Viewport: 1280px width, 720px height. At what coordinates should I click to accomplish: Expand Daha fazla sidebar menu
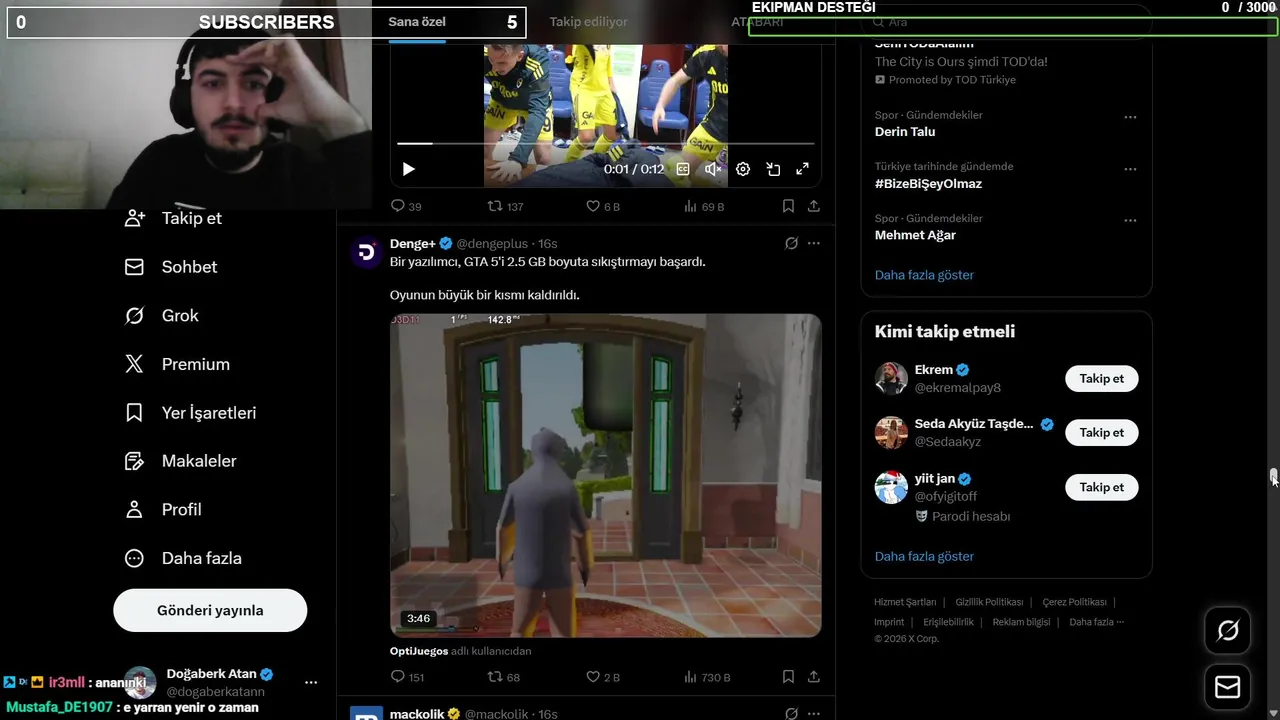[x=183, y=558]
